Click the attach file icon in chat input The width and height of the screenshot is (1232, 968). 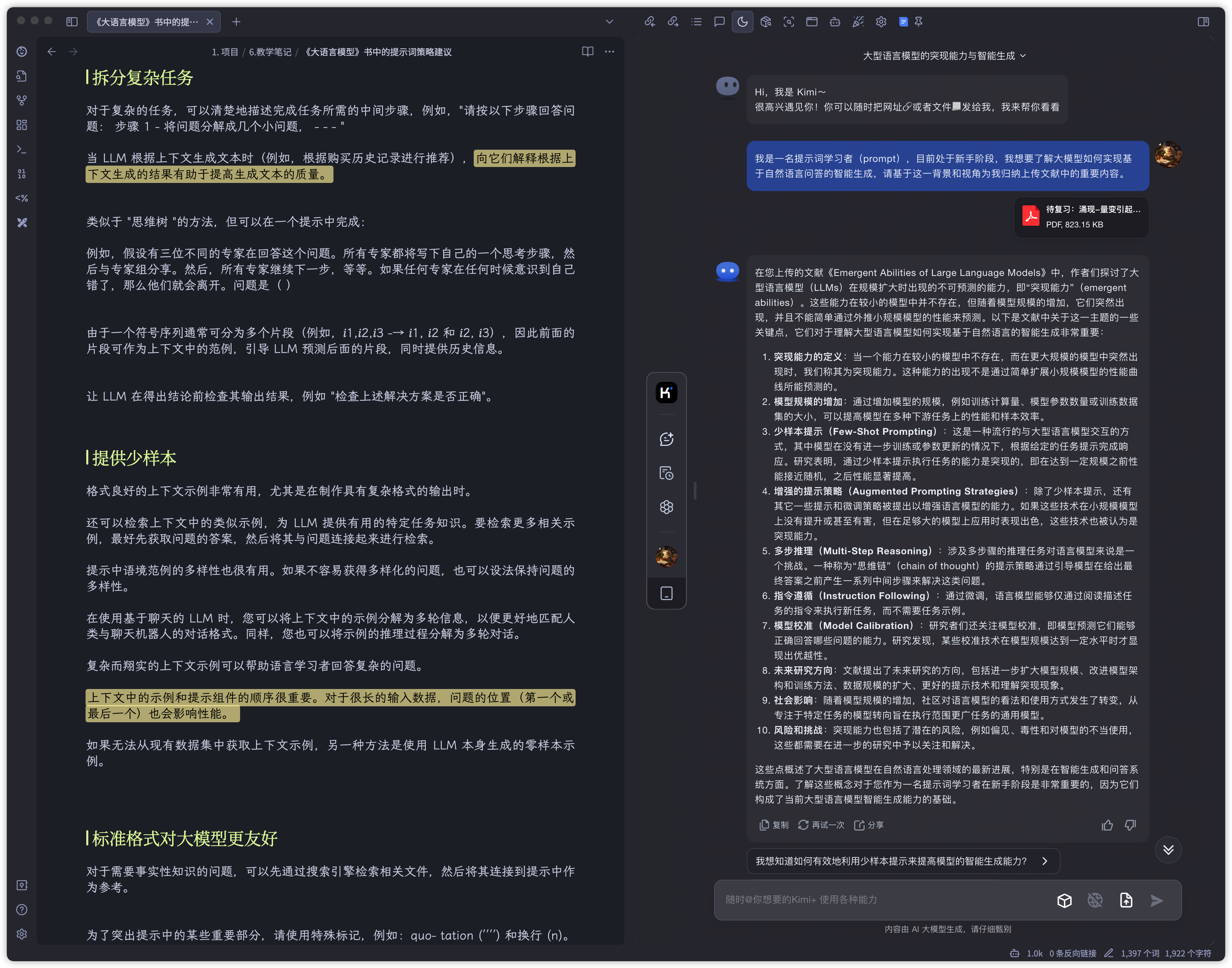click(x=1125, y=900)
